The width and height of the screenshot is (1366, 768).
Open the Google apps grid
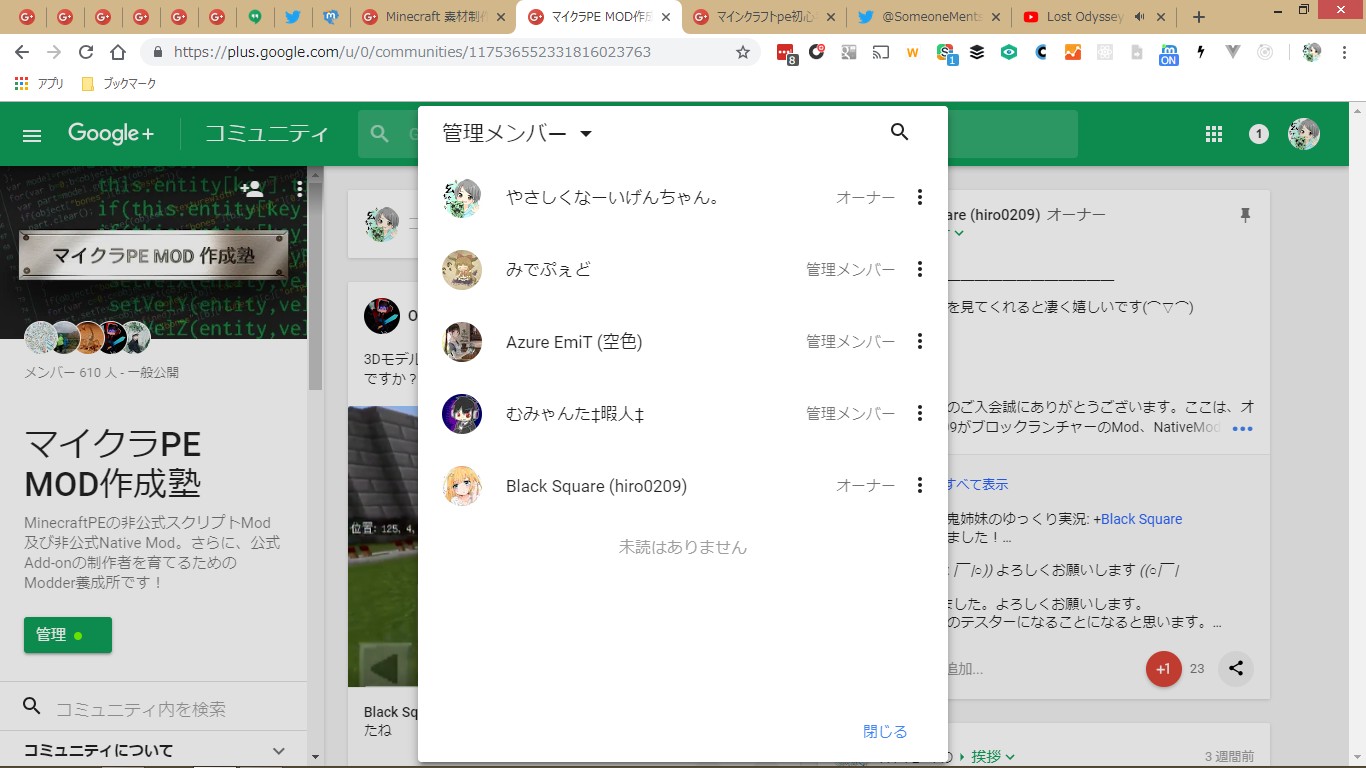(1214, 134)
